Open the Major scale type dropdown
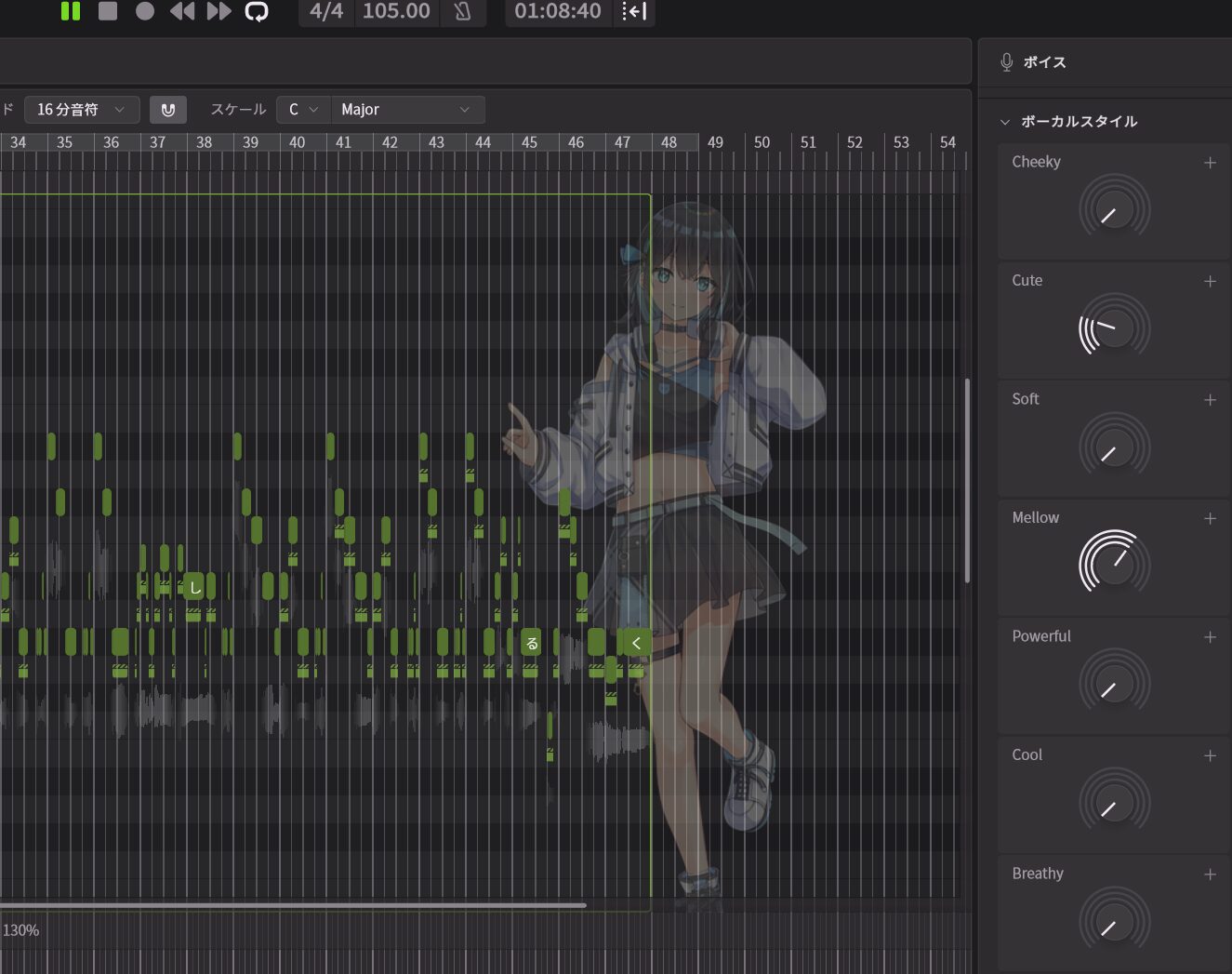The height and width of the screenshot is (974, 1232). (406, 110)
